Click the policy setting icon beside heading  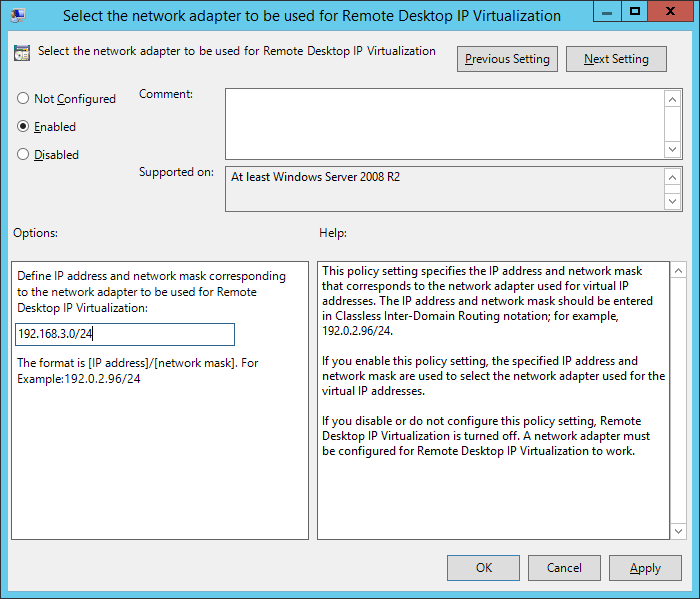(x=22, y=53)
